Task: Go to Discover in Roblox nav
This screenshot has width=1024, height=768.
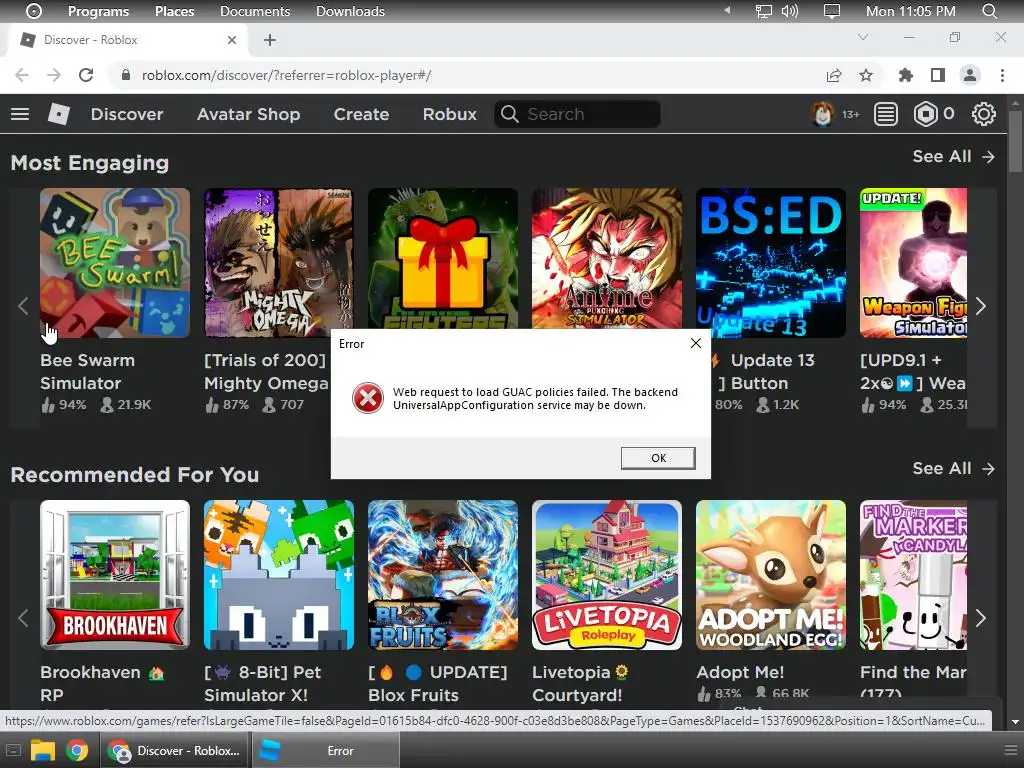Action: (x=127, y=114)
